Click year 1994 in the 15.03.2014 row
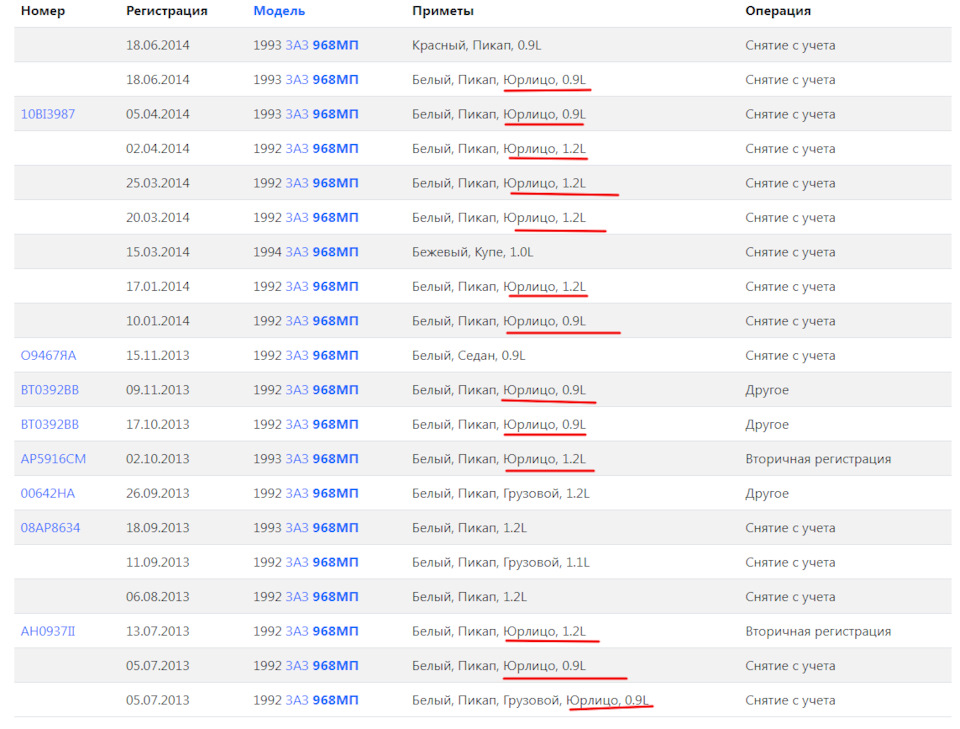 (x=268, y=252)
